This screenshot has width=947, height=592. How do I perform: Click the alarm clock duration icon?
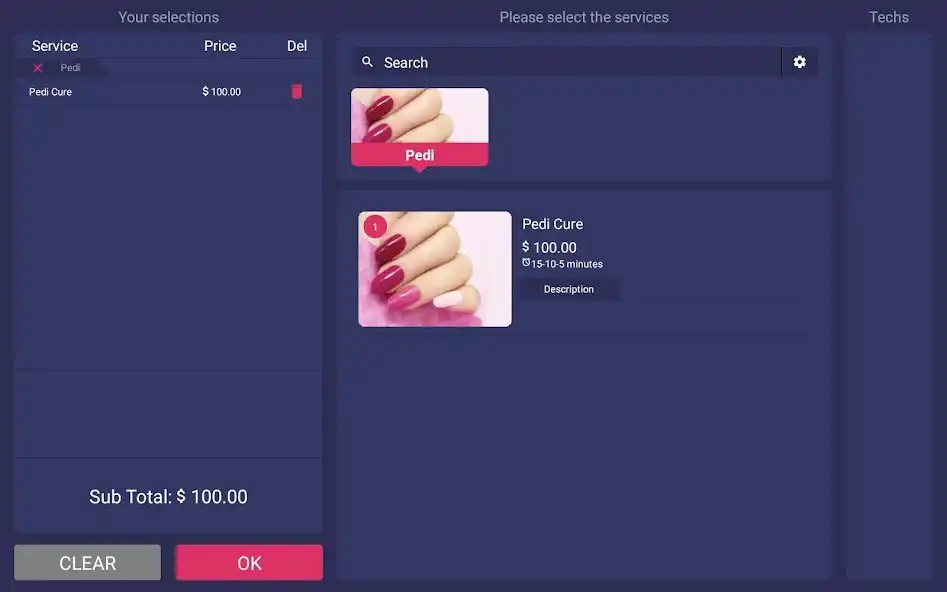point(526,263)
